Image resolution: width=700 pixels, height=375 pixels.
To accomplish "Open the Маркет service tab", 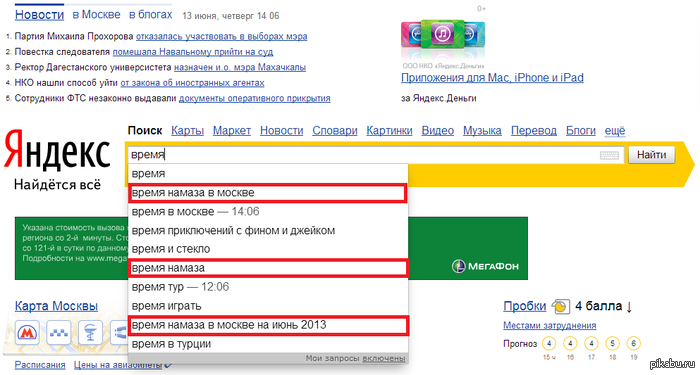I will [232, 131].
